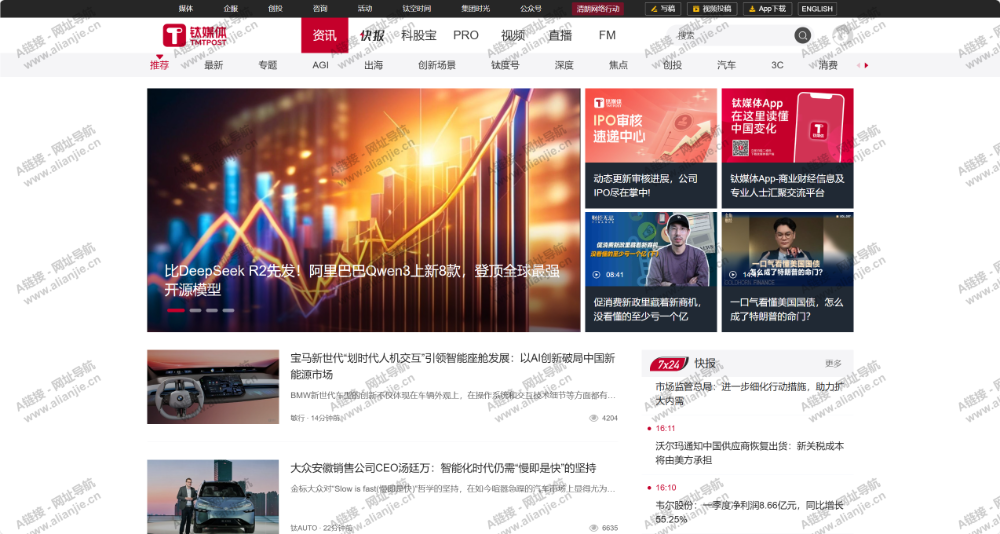
Task: Open the Qwen3 headline carousel banner
Action: tap(364, 210)
